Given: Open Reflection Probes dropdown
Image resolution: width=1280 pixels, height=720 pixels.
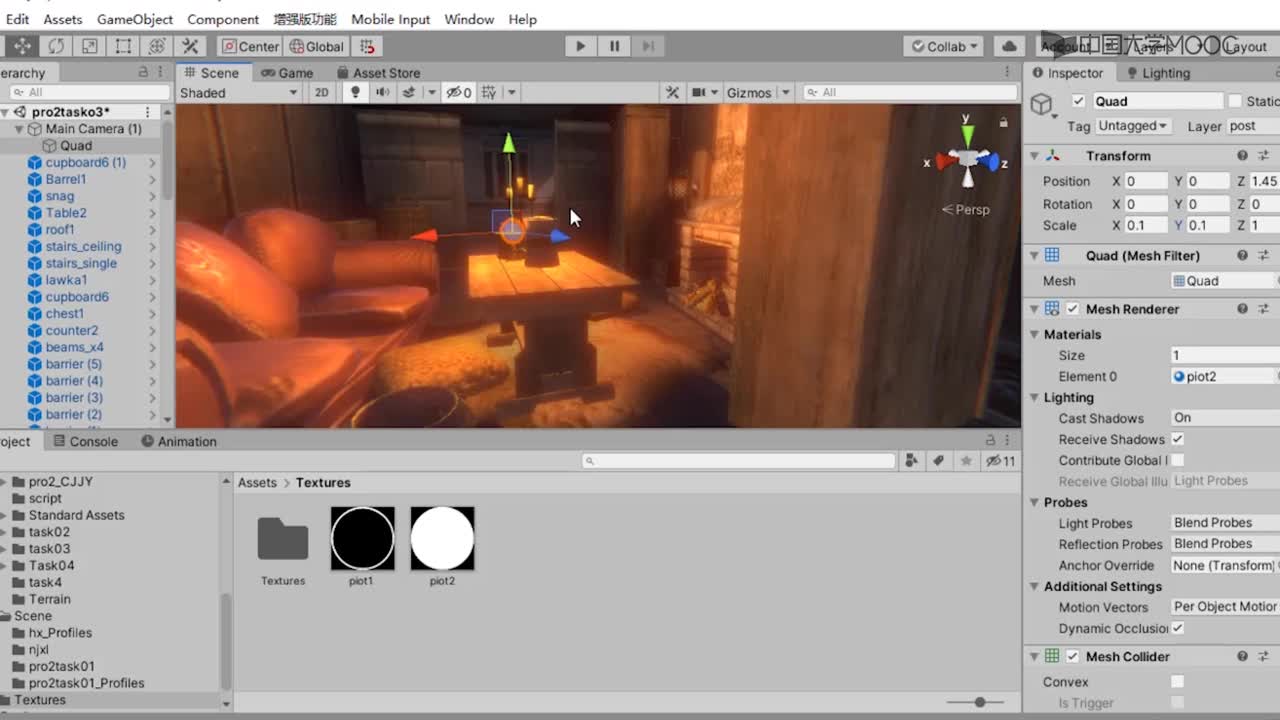Looking at the screenshot, I should point(1225,544).
